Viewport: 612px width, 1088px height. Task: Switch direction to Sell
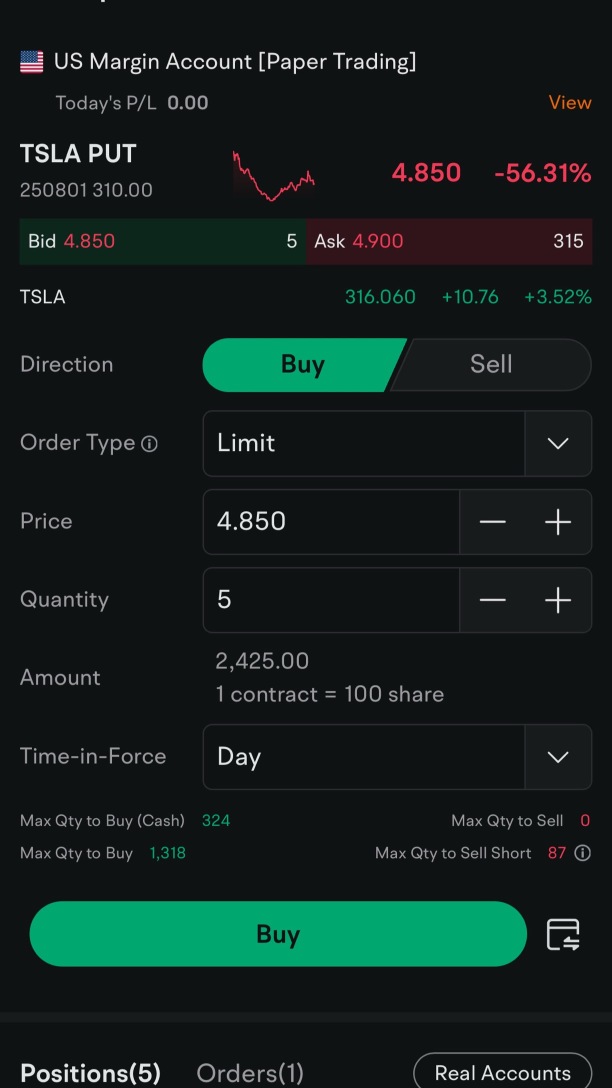pos(491,365)
